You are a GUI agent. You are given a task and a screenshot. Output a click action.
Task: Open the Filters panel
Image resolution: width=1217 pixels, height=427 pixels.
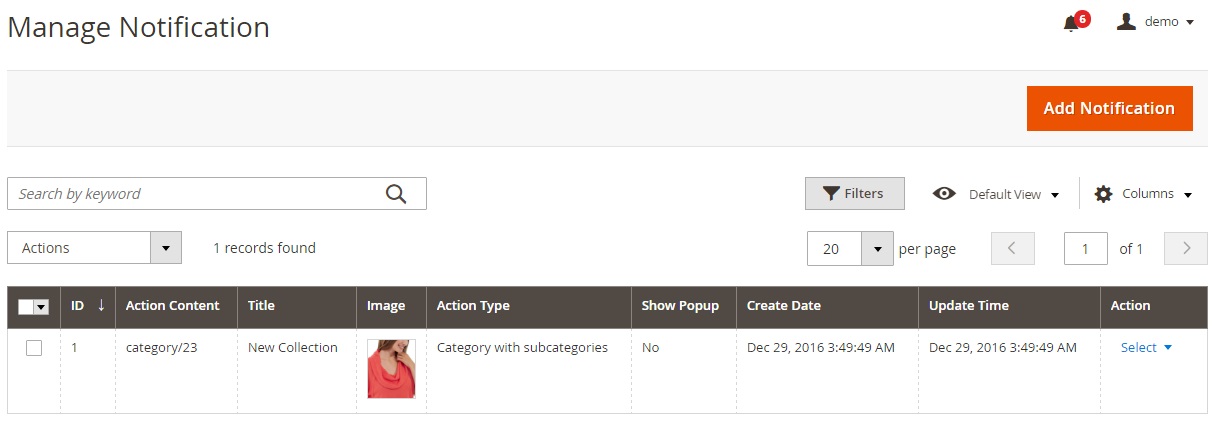(854, 194)
